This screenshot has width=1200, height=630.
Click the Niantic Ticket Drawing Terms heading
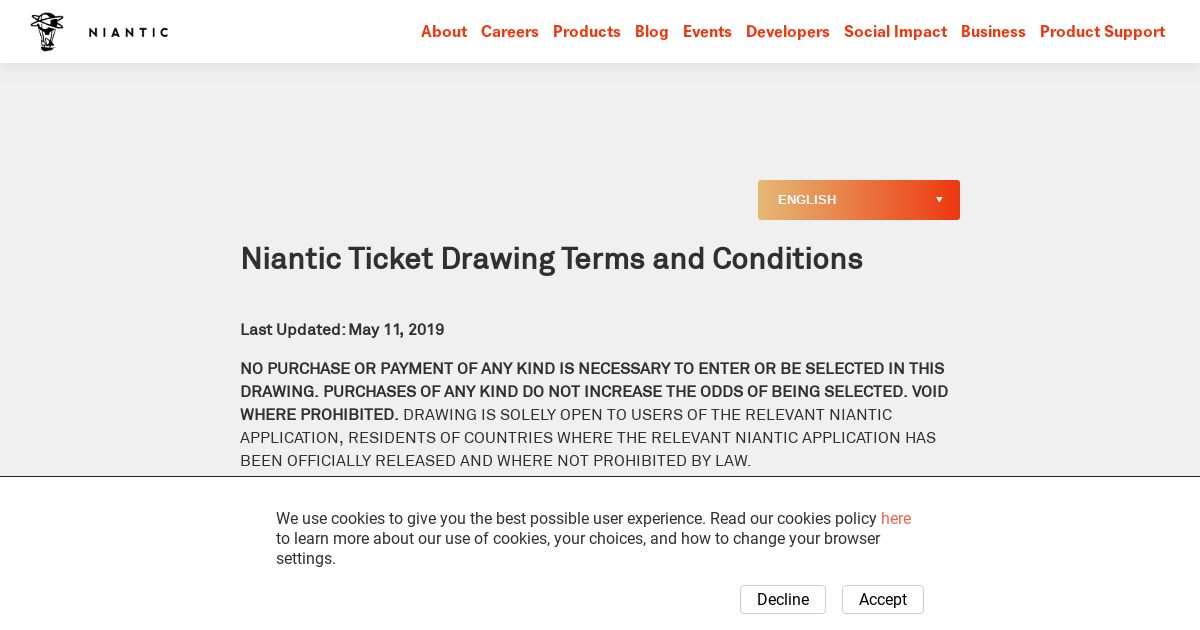[551, 259]
